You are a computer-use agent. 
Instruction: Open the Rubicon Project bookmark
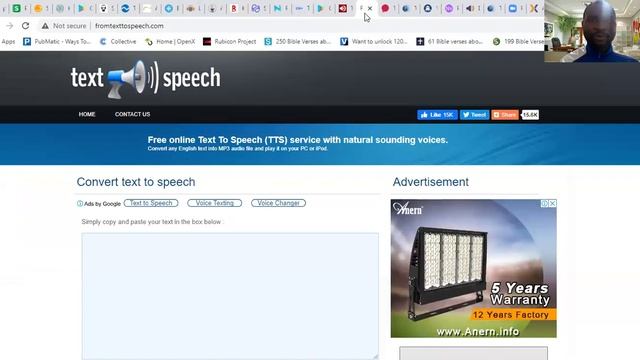[x=230, y=41]
